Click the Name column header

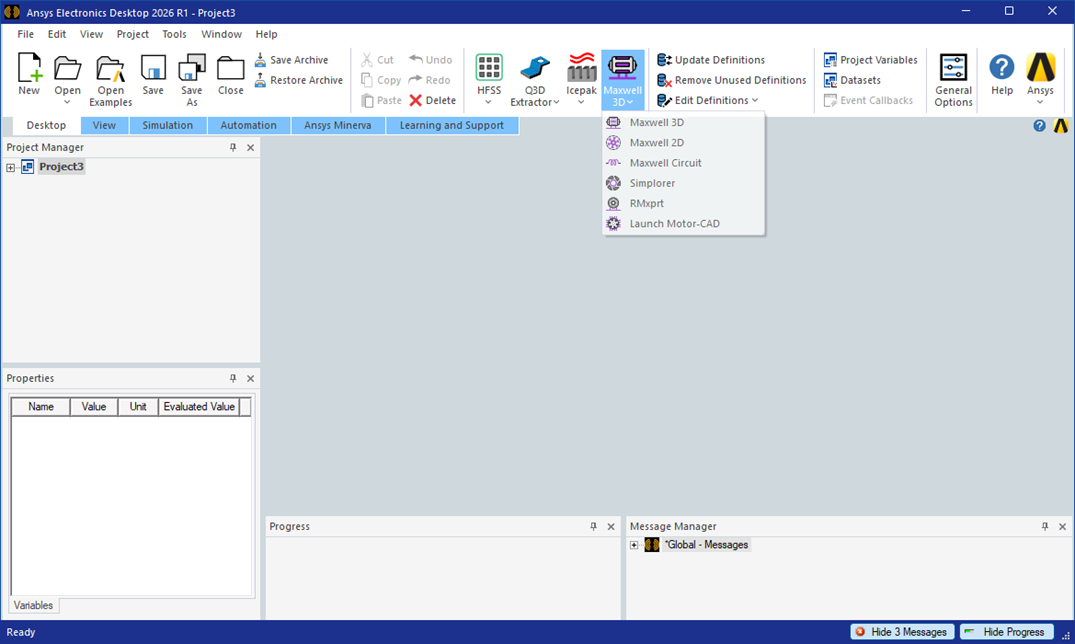point(41,407)
